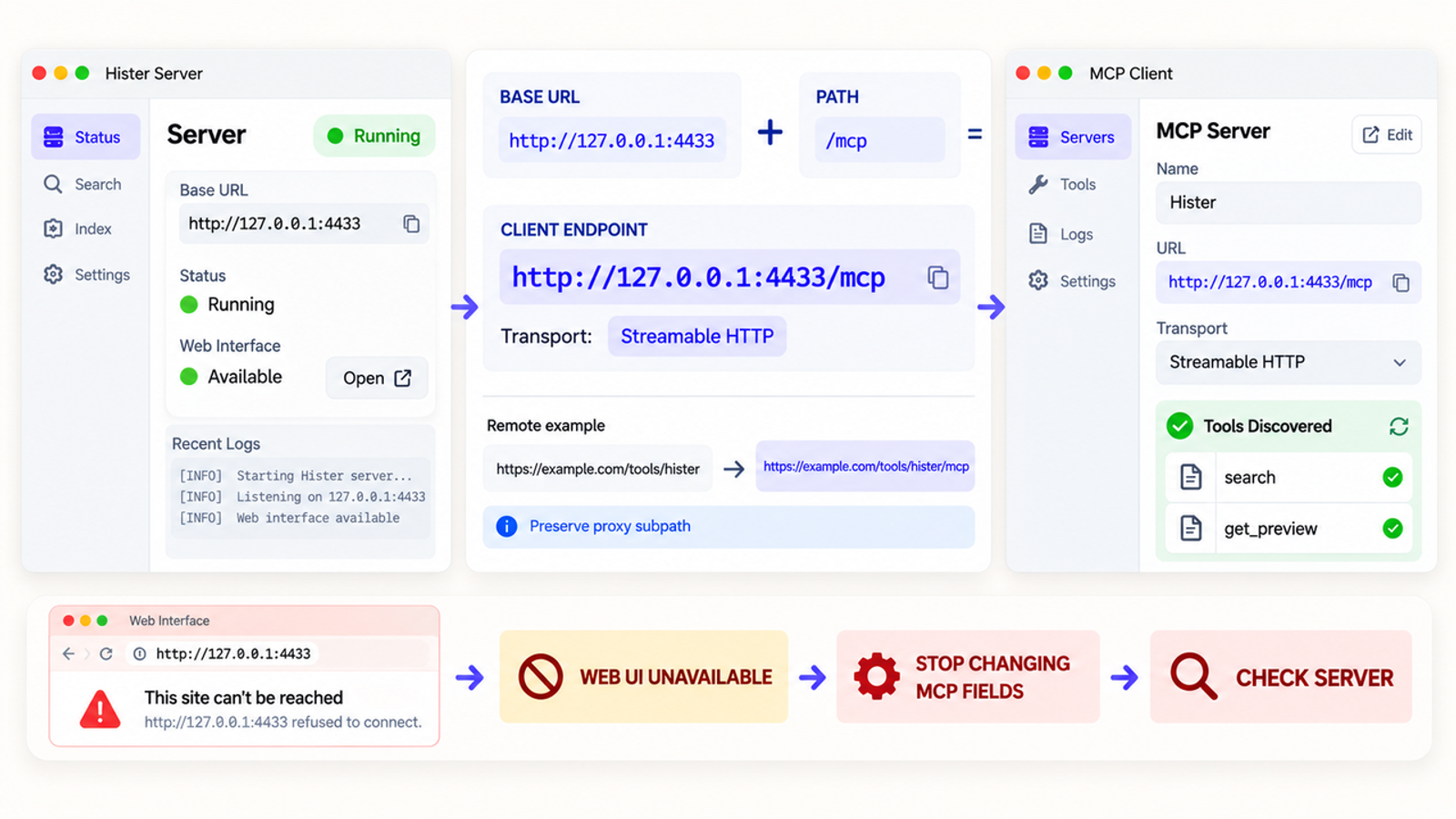Image resolution: width=1456 pixels, height=819 pixels.
Task: Go back in Web Interface browser
Action: (68, 653)
